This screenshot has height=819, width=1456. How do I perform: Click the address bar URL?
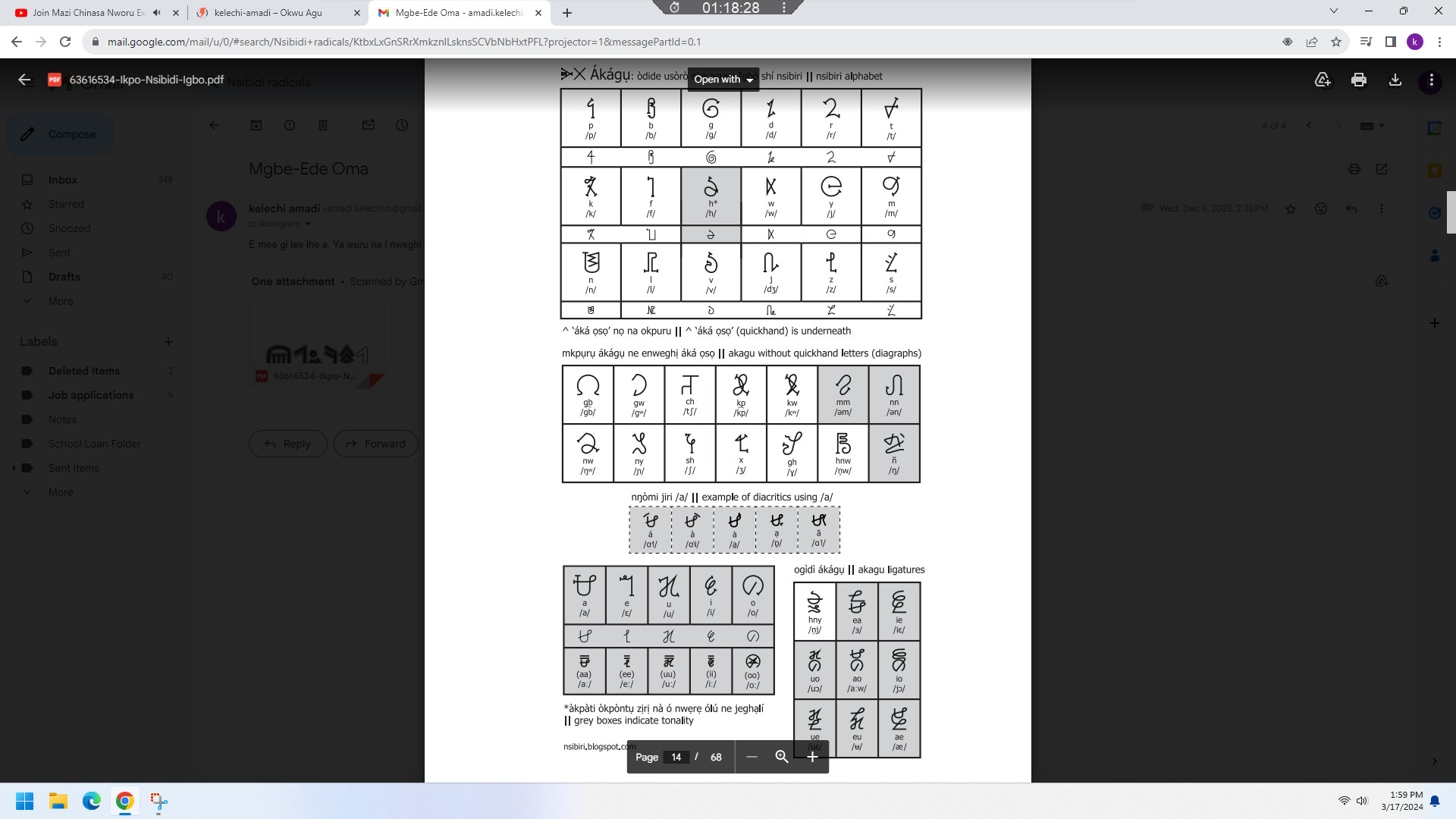pyautogui.click(x=403, y=42)
